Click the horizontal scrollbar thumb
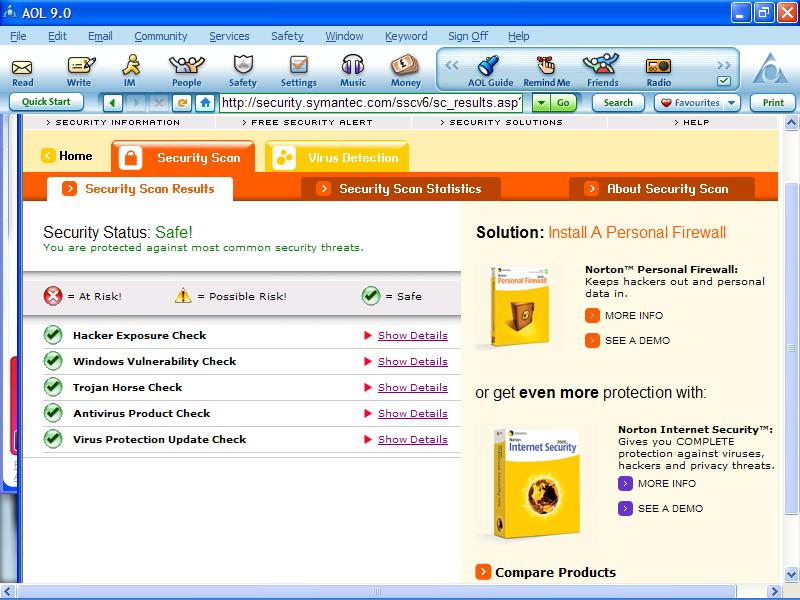The image size is (800, 600). 377,592
